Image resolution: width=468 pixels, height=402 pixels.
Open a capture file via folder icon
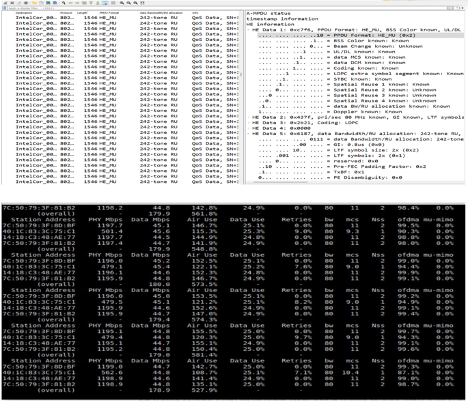coord(34,3)
